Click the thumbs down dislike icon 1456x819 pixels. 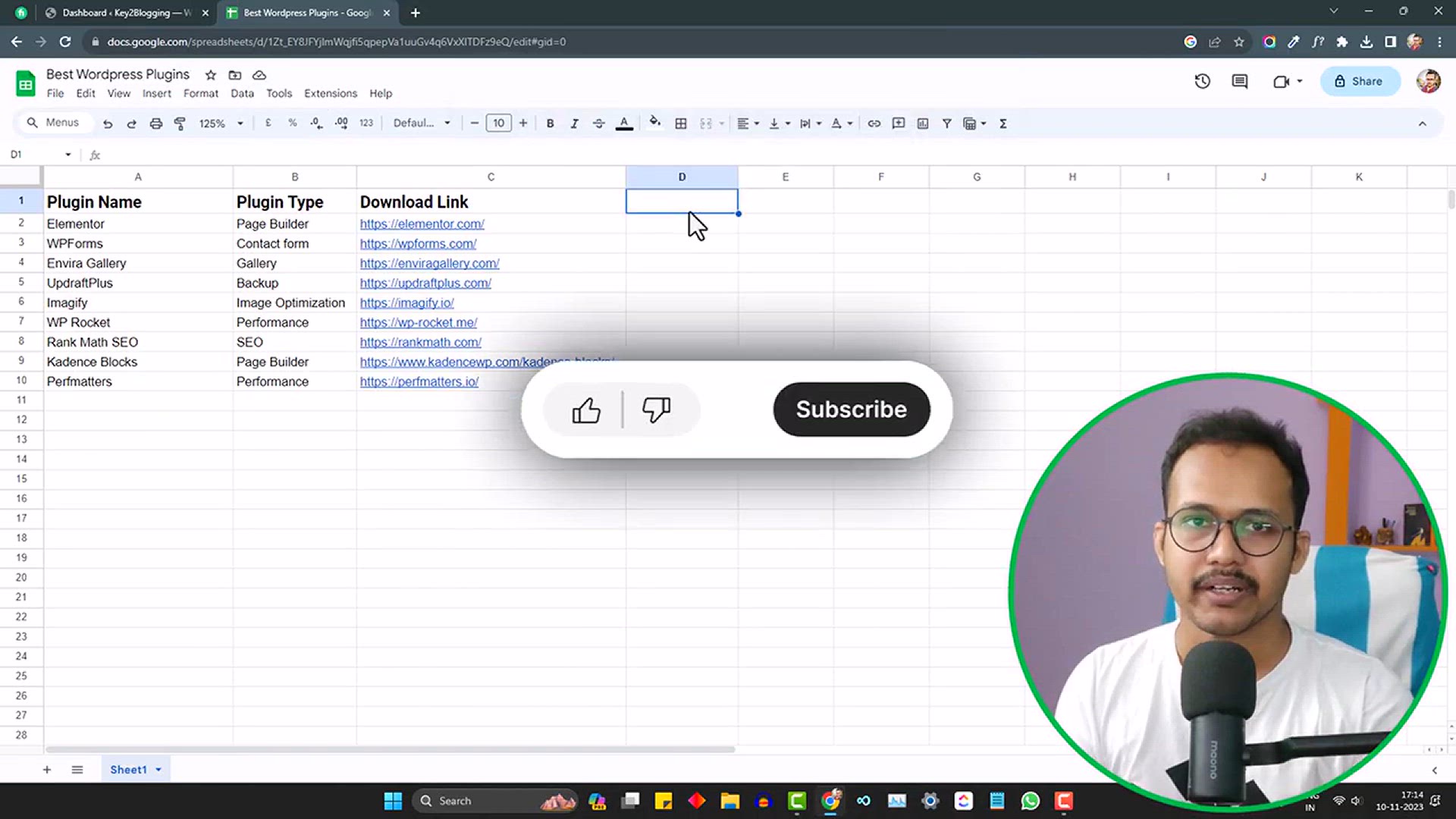tap(656, 409)
